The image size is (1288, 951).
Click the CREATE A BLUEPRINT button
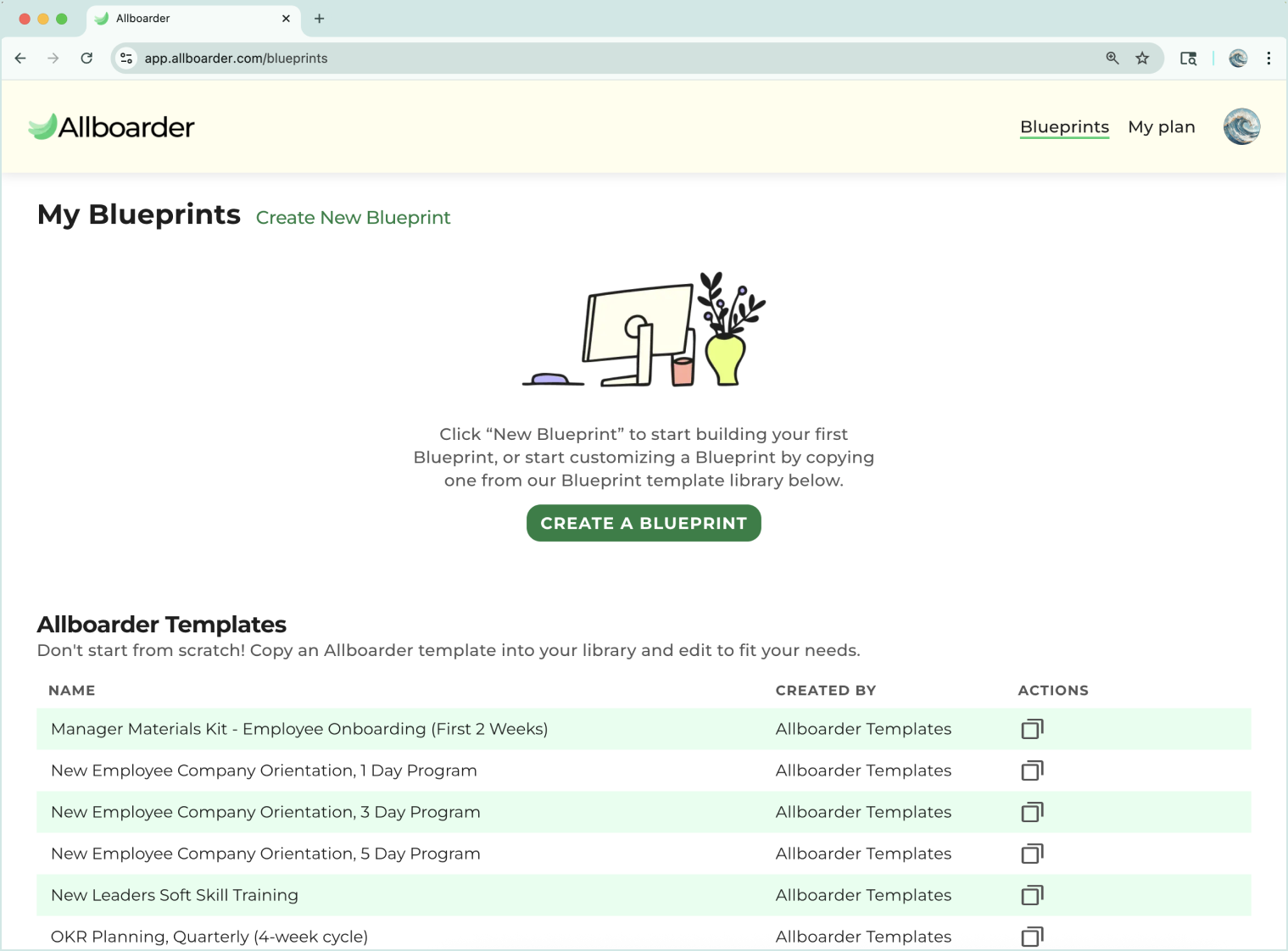pos(644,523)
